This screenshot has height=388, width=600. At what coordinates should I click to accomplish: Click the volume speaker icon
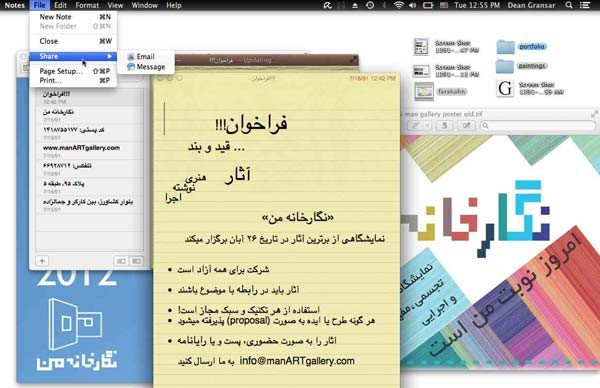(x=412, y=5)
